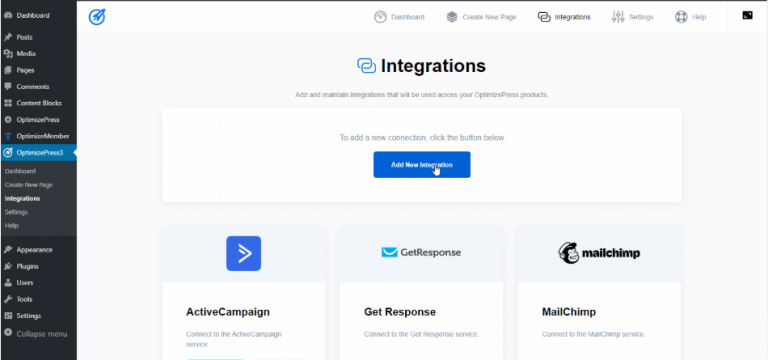Viewport: 768px width, 360px height.
Task: Click the ActiveCampaign card title
Action: pos(228,312)
